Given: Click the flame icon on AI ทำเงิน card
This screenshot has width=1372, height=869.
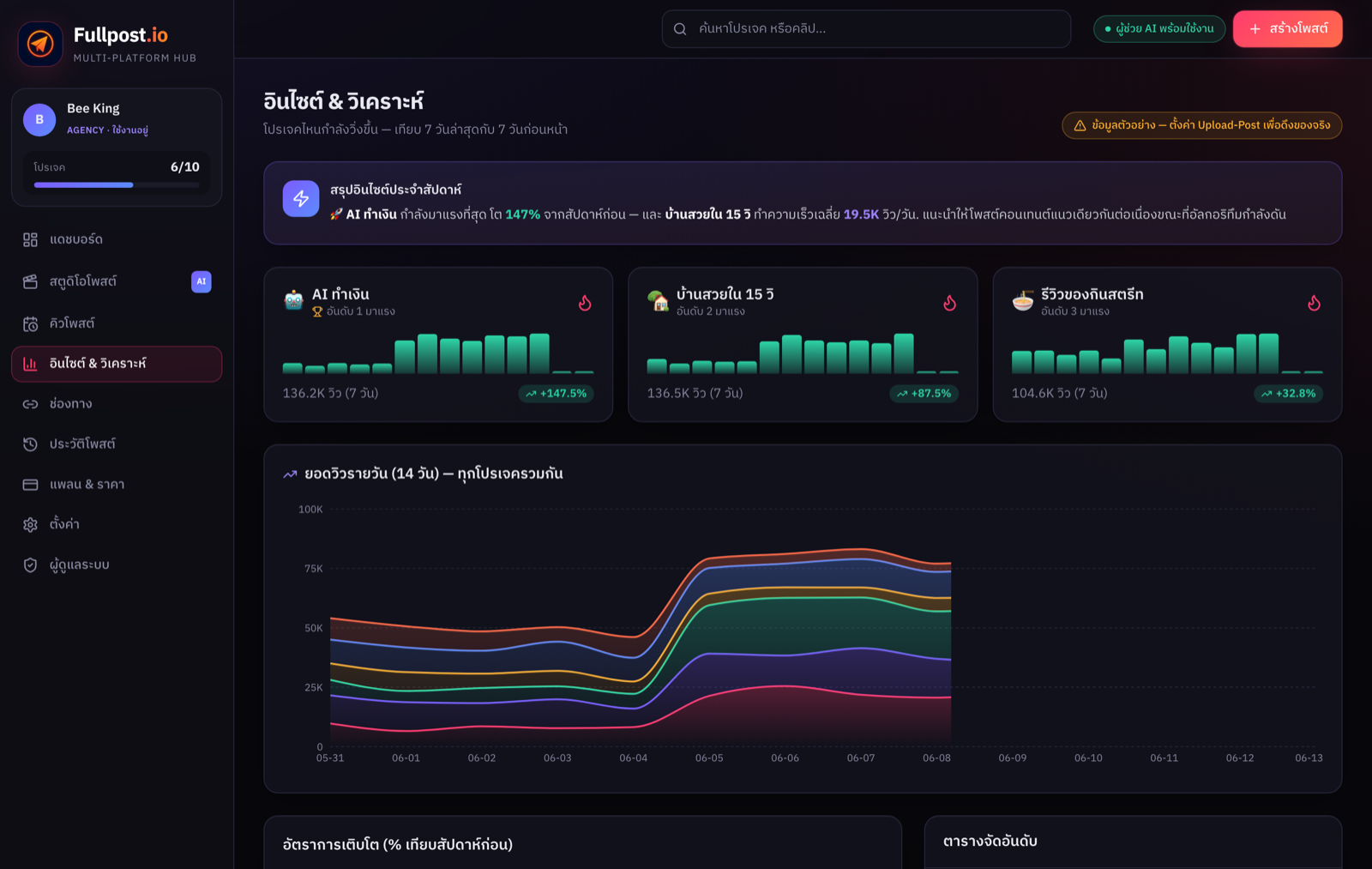Looking at the screenshot, I should pos(585,303).
